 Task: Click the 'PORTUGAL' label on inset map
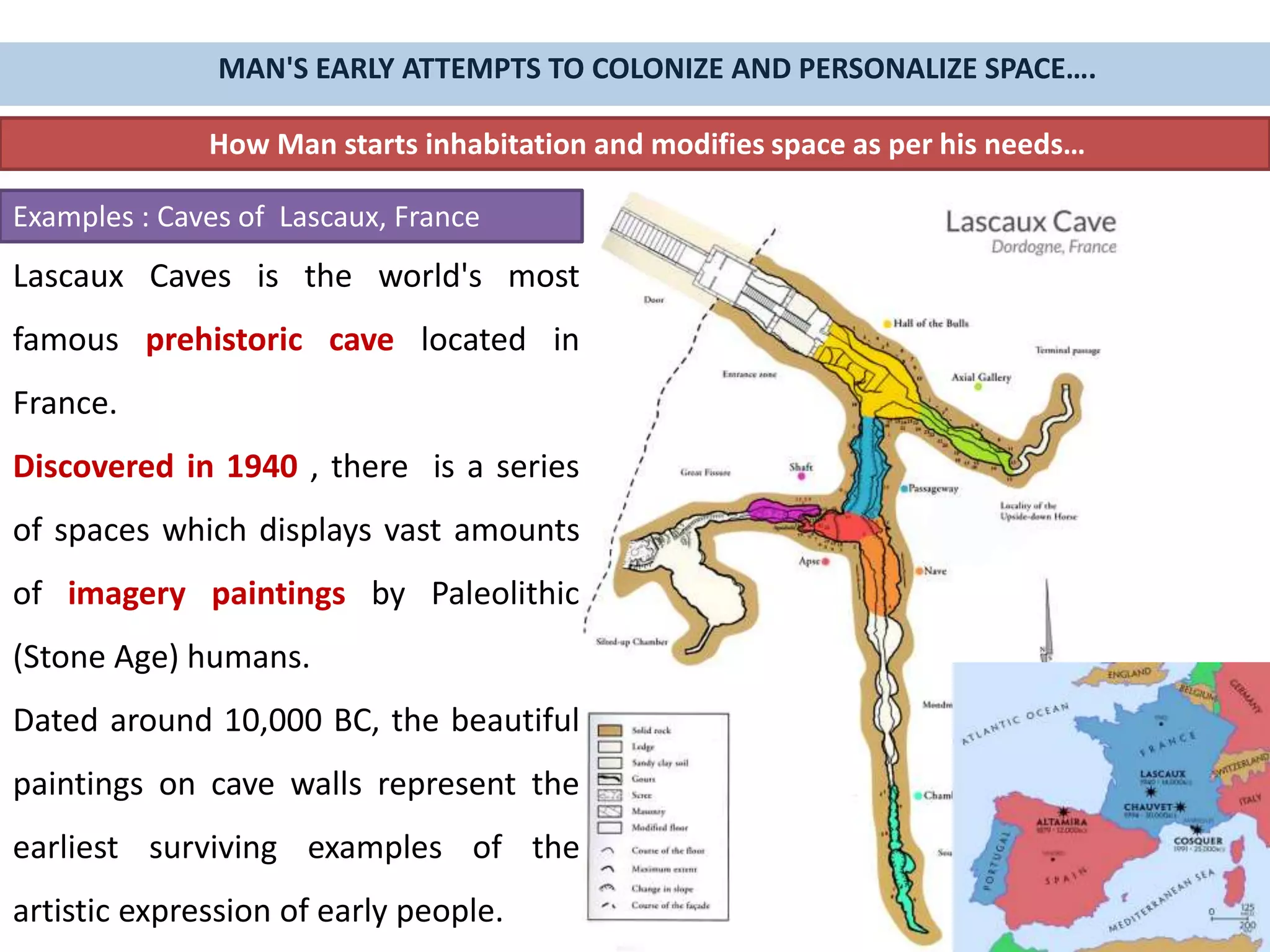(x=997, y=861)
